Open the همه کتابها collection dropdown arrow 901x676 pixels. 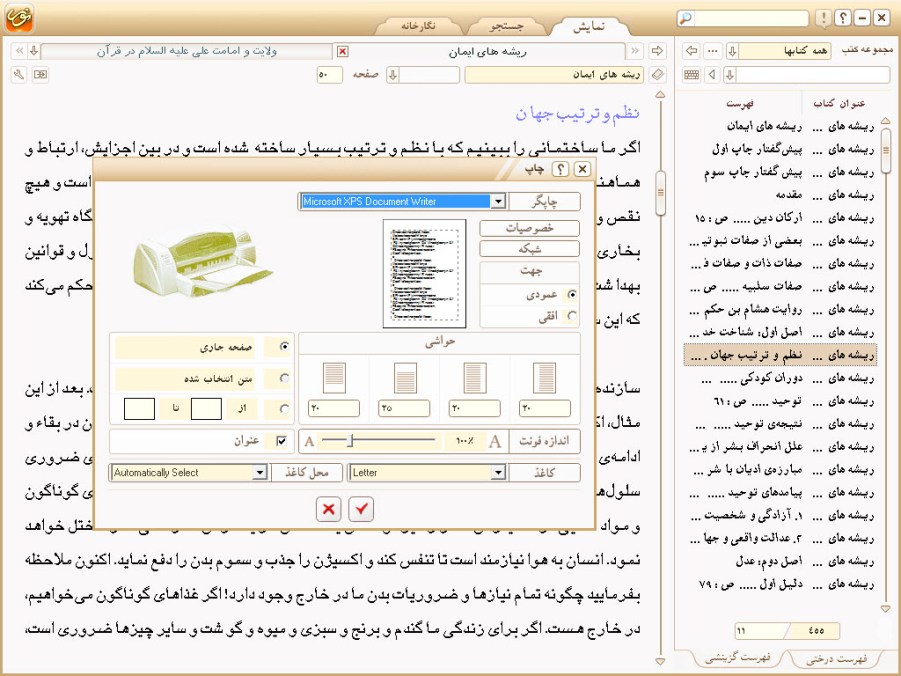[733, 51]
